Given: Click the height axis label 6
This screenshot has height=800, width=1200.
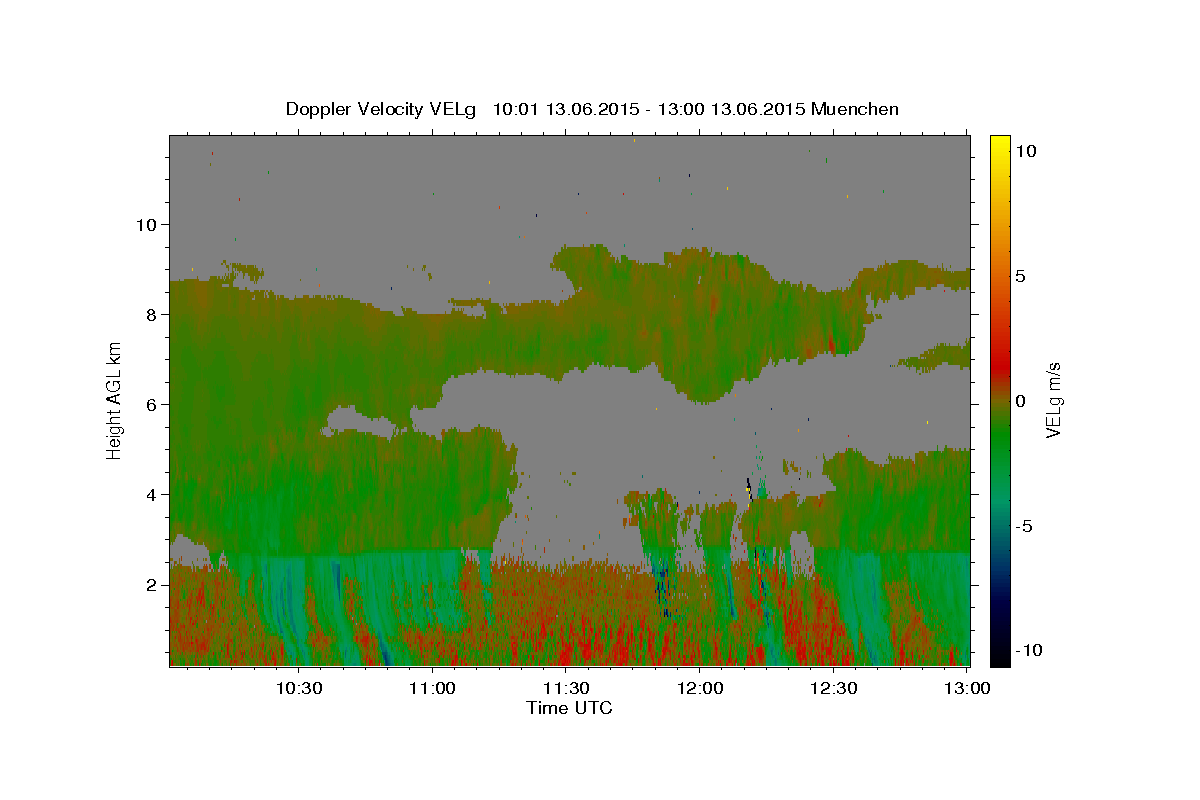Looking at the screenshot, I should [x=152, y=404].
